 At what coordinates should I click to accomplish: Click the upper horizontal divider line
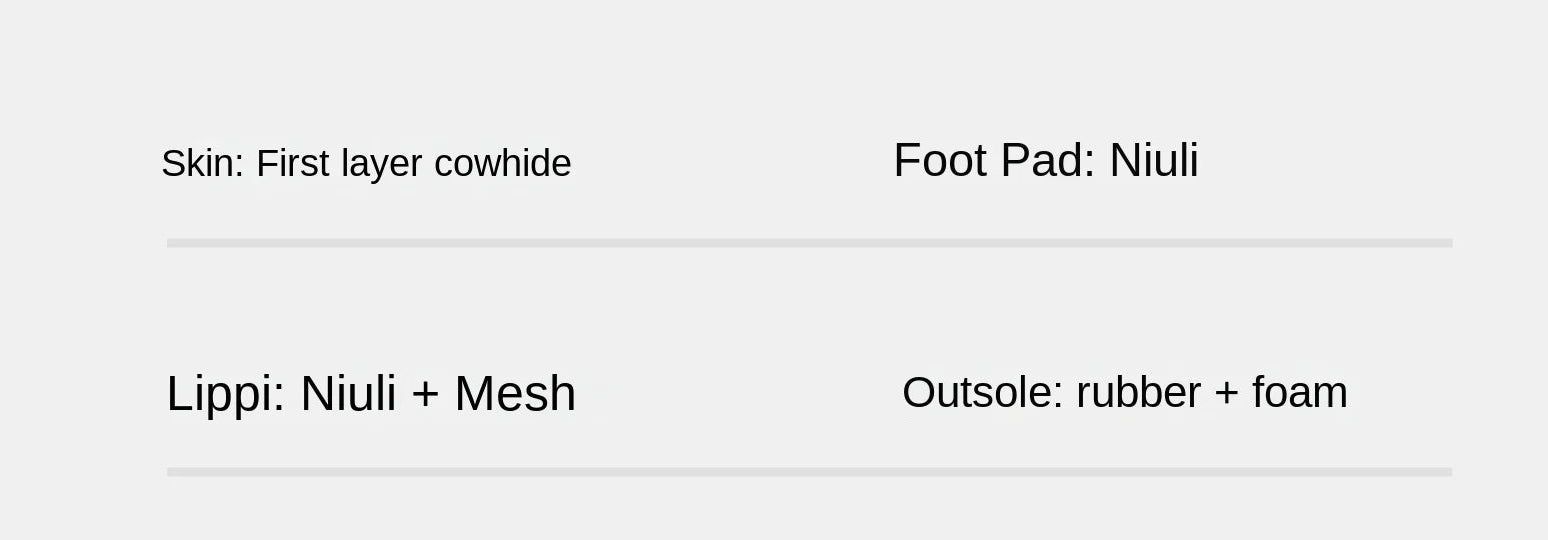(809, 243)
